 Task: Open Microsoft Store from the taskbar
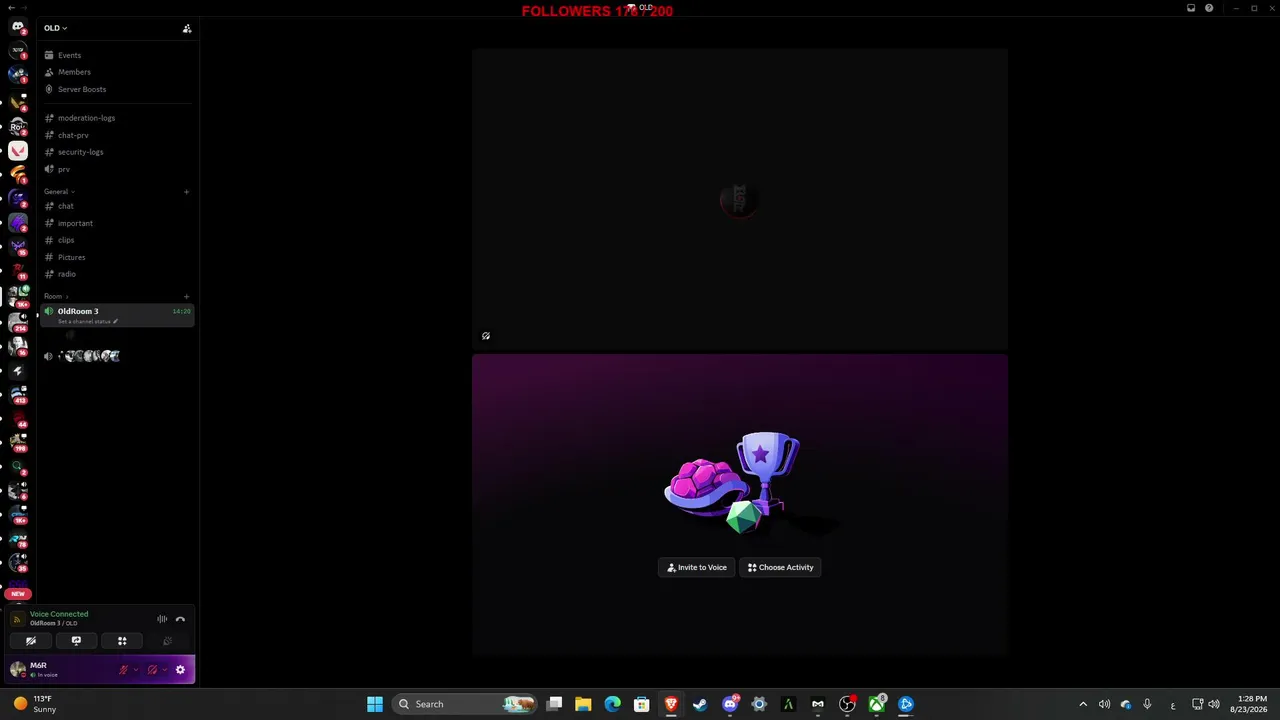[x=642, y=704]
